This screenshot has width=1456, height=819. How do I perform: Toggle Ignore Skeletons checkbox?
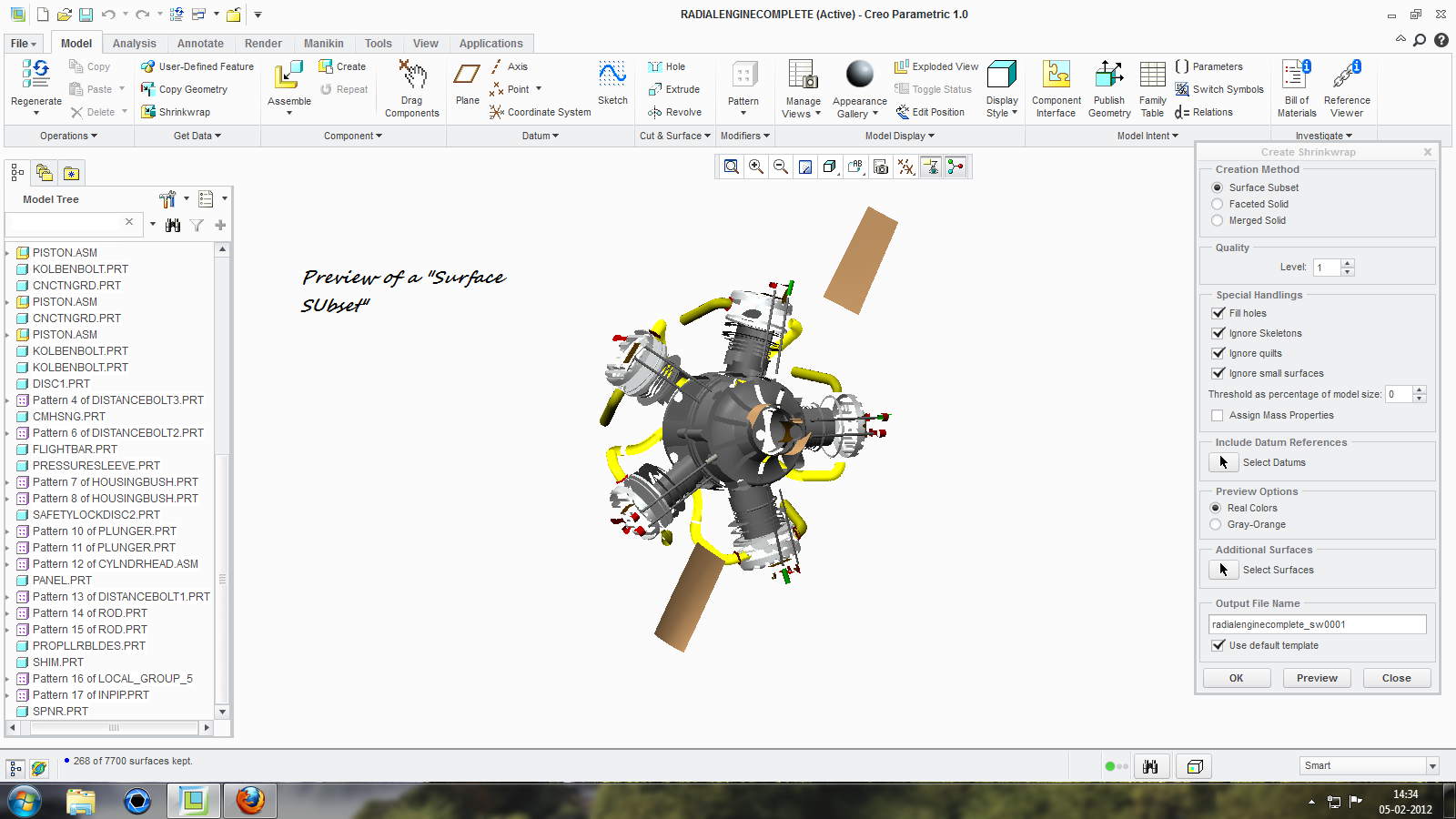[1218, 333]
